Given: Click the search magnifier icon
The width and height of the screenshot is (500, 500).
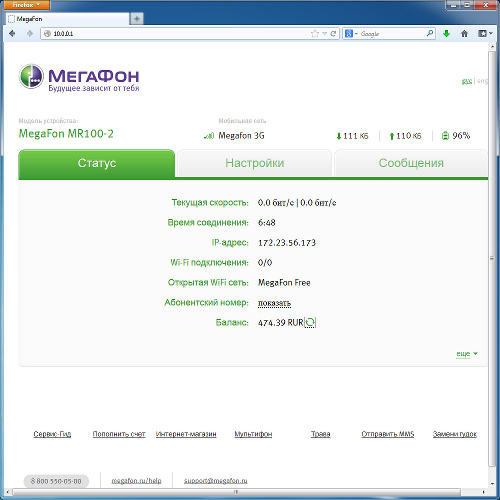Looking at the screenshot, I should (430, 33).
